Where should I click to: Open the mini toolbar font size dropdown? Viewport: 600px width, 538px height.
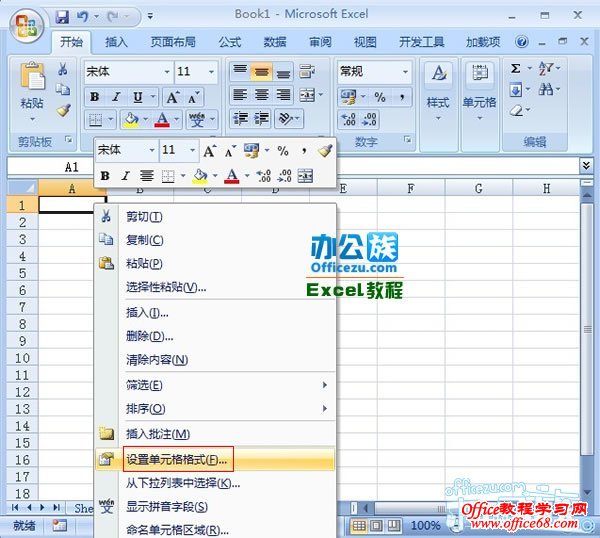coord(192,150)
